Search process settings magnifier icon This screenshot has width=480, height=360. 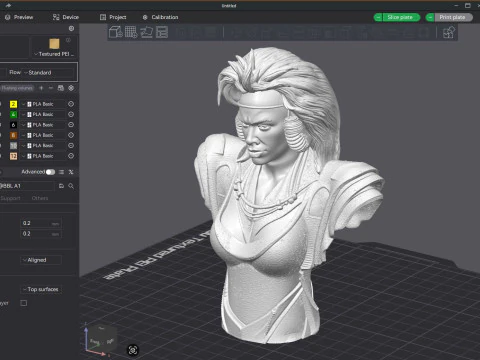(71, 186)
